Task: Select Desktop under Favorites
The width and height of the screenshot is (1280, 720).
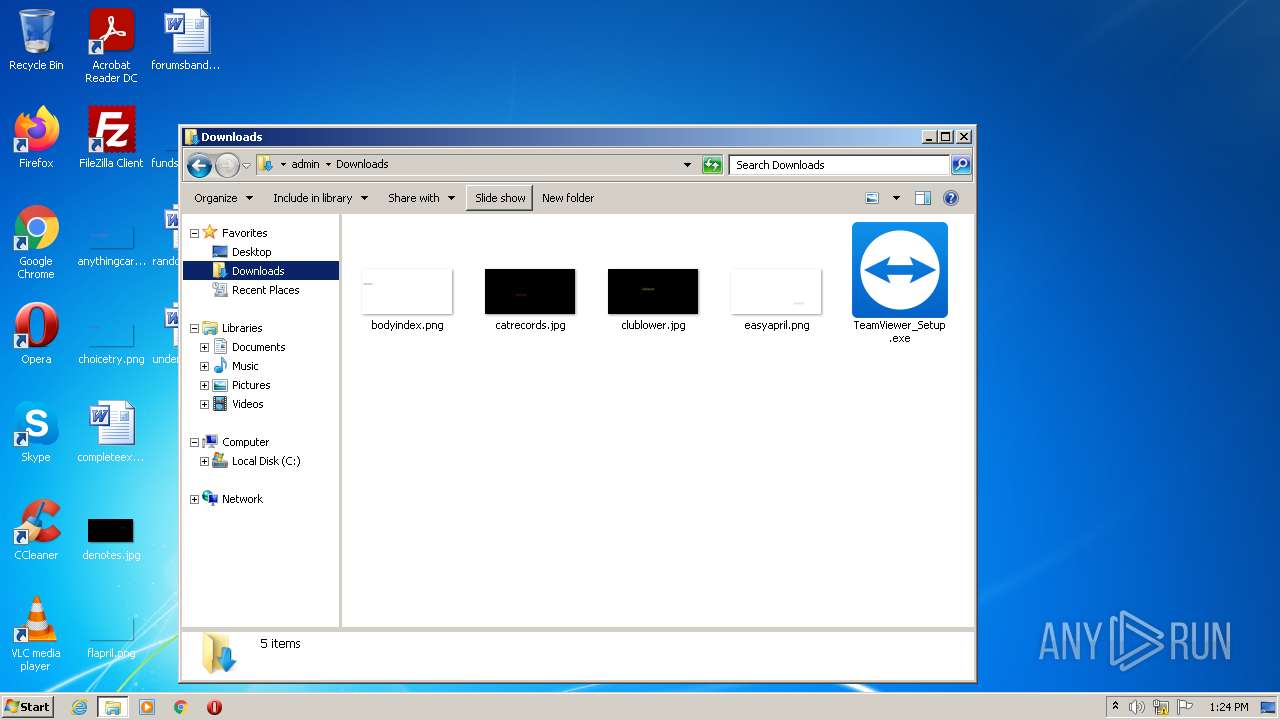Action: click(251, 252)
